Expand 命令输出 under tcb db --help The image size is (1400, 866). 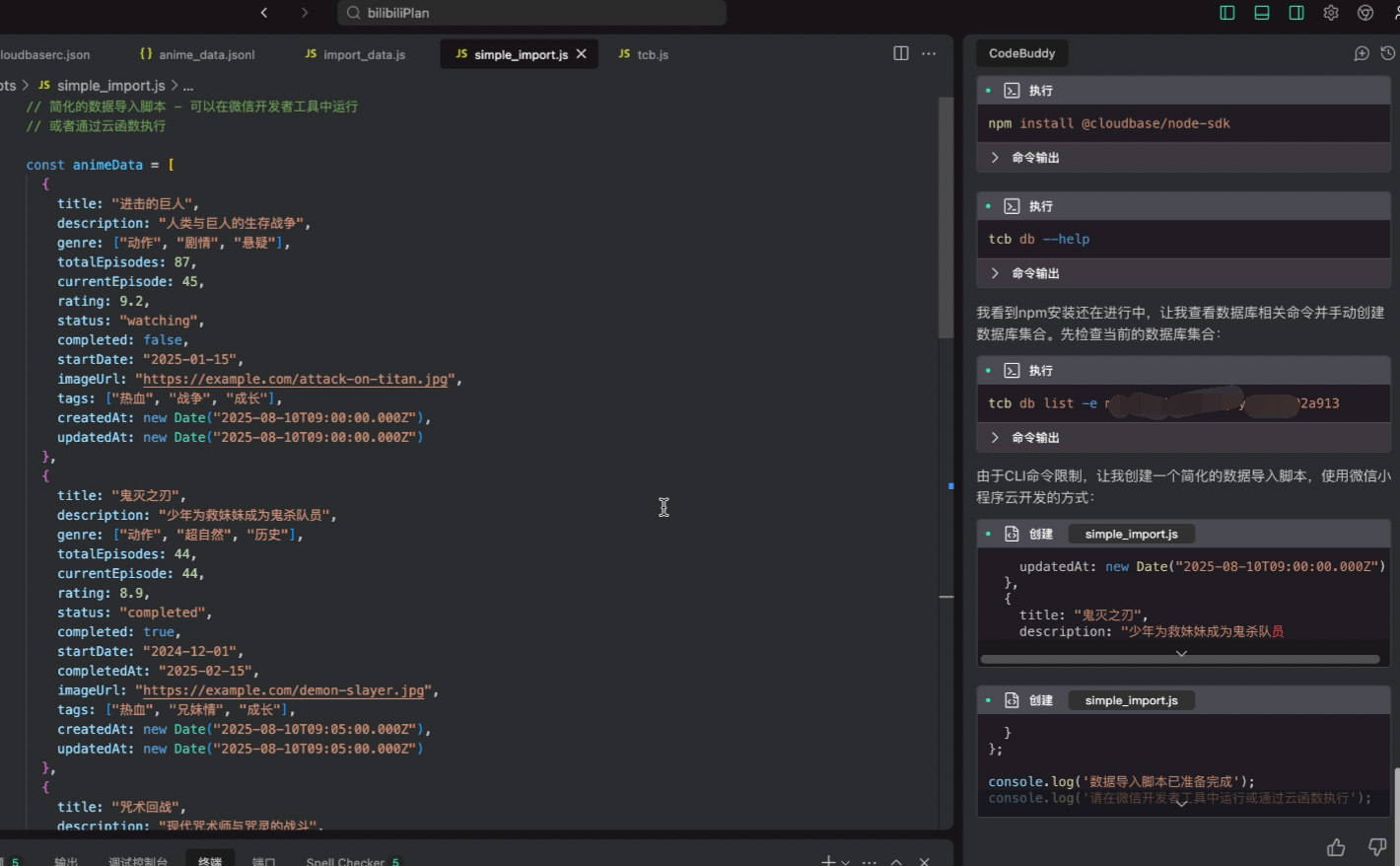point(1183,273)
